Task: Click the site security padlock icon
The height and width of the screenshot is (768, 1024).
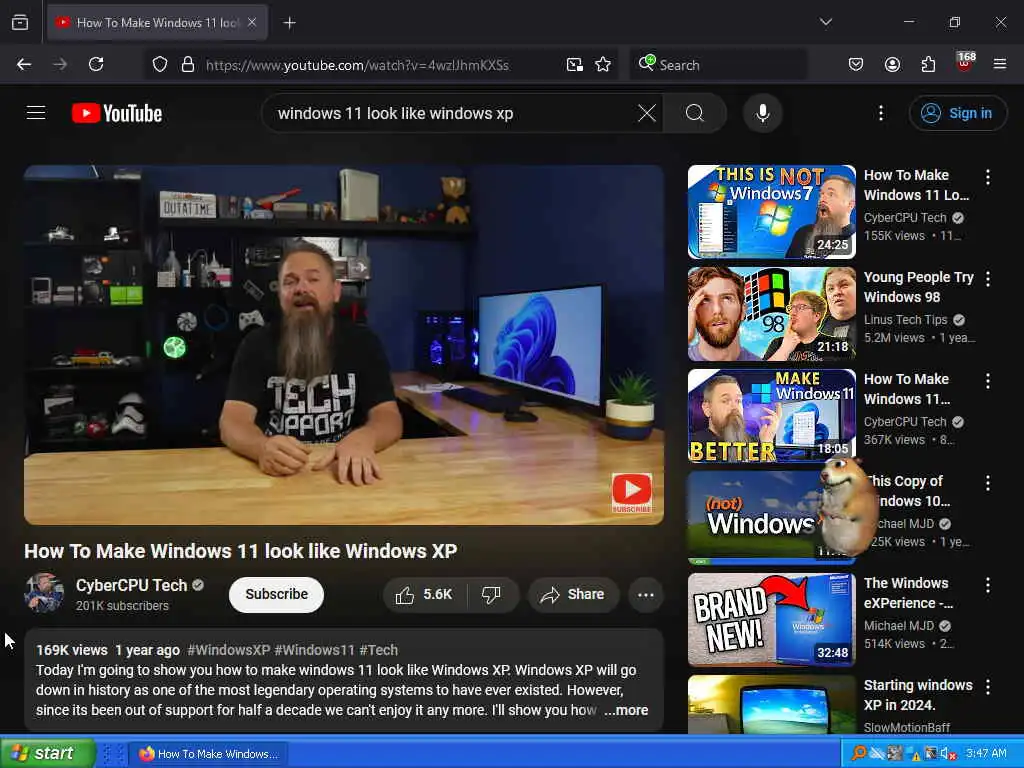Action: click(188, 65)
